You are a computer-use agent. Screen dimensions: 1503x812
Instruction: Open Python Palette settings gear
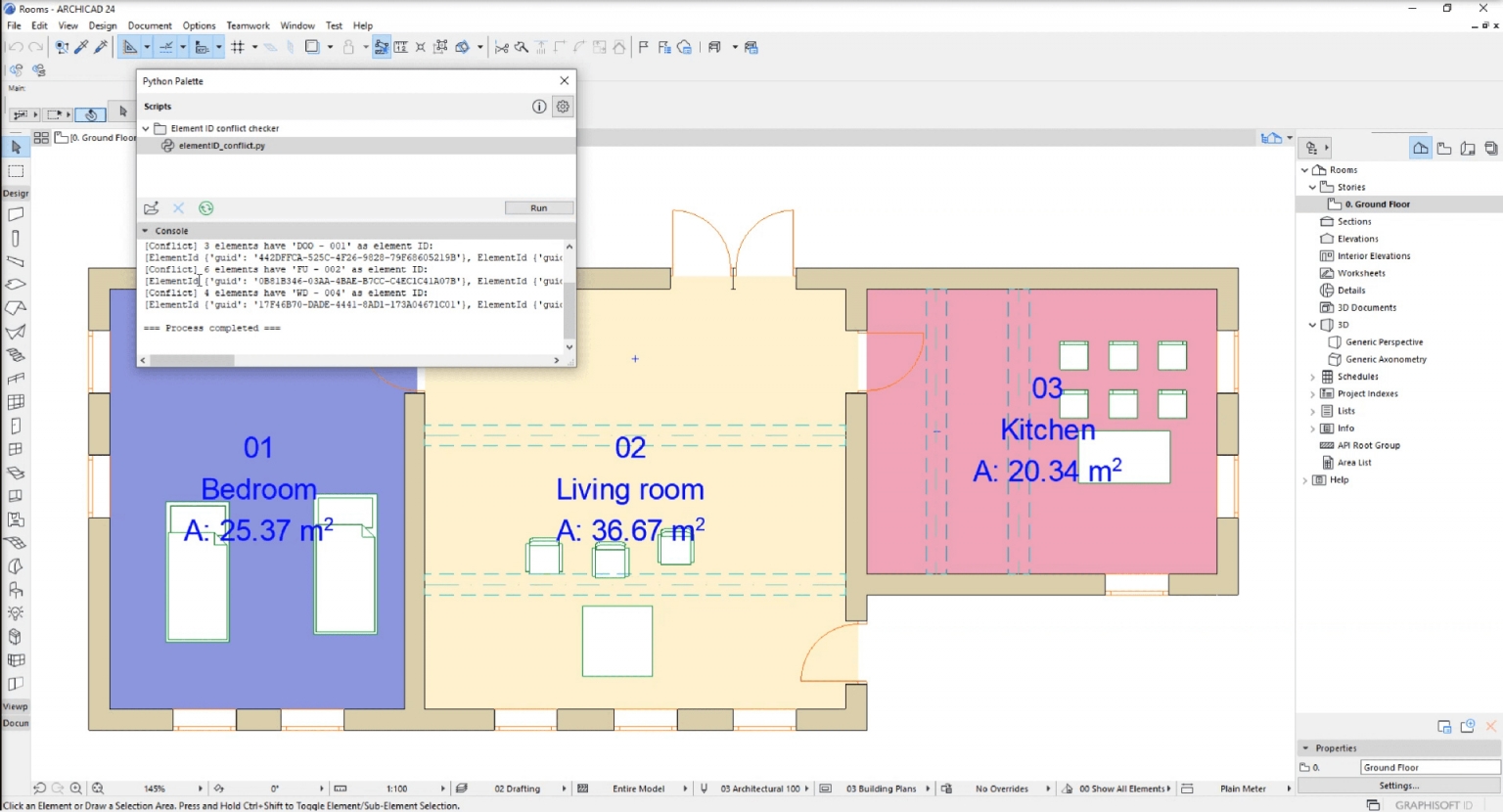562,107
